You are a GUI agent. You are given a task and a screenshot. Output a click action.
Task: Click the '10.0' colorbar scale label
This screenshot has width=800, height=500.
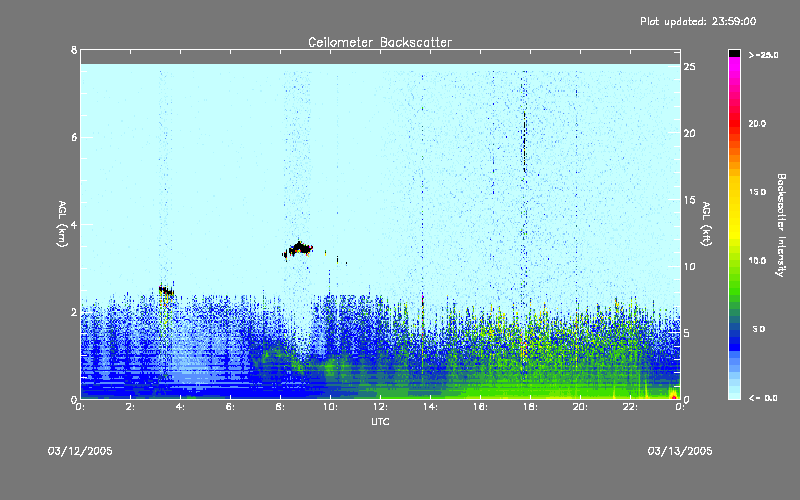click(x=757, y=261)
